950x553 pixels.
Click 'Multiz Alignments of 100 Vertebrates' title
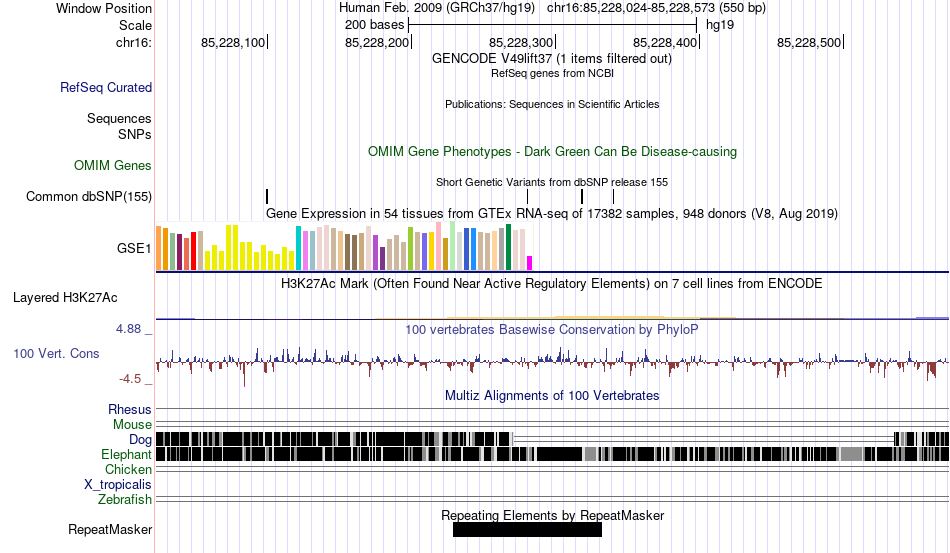(552, 396)
